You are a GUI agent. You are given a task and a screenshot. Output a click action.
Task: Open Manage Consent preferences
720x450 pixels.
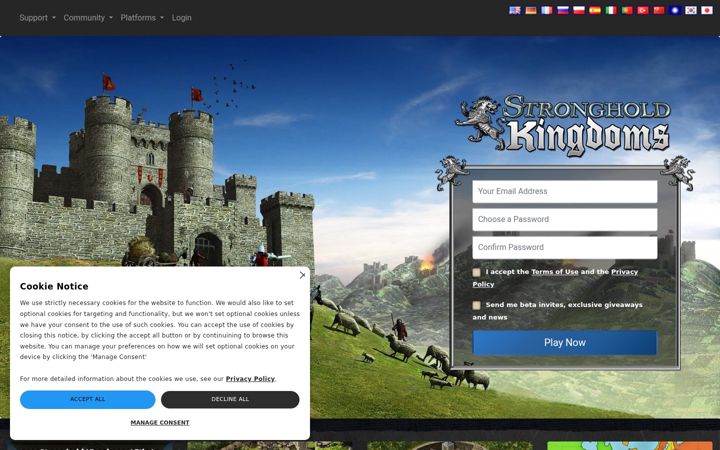pos(160,422)
